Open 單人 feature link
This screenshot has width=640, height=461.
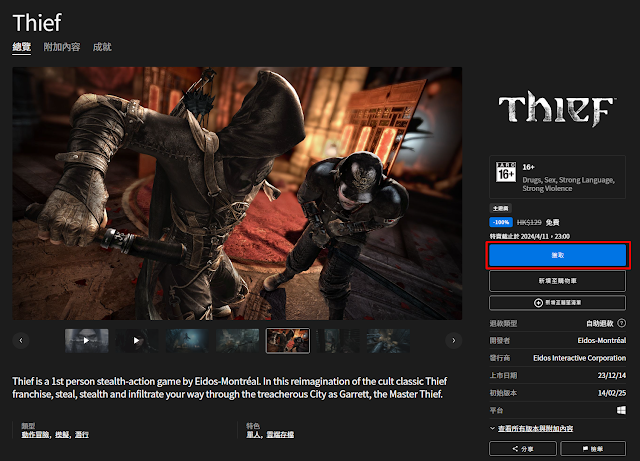[253, 434]
